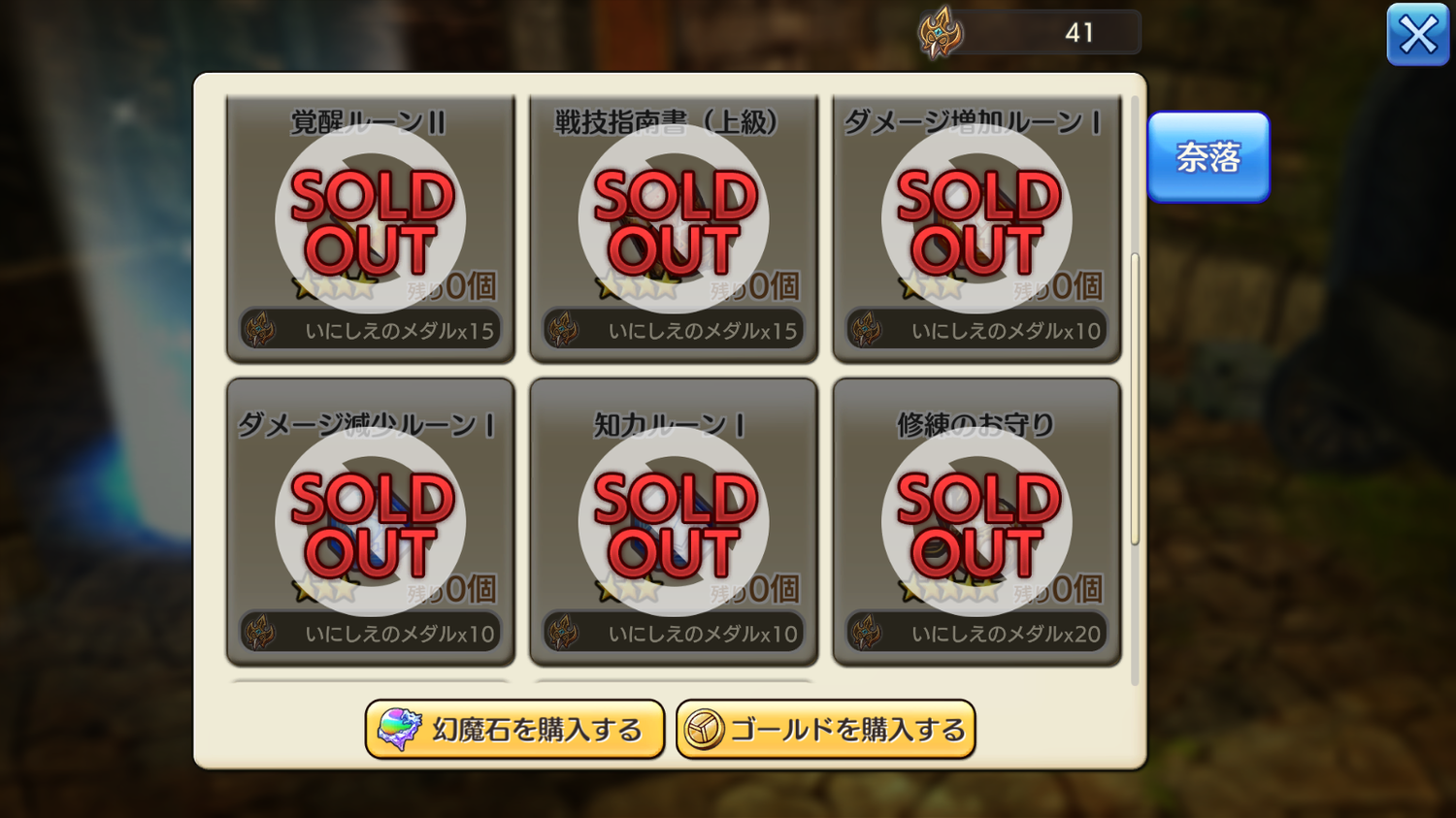Click medal icon in ダメージ増加ルーンI price bar
This screenshot has height=818, width=1456.
(866, 331)
